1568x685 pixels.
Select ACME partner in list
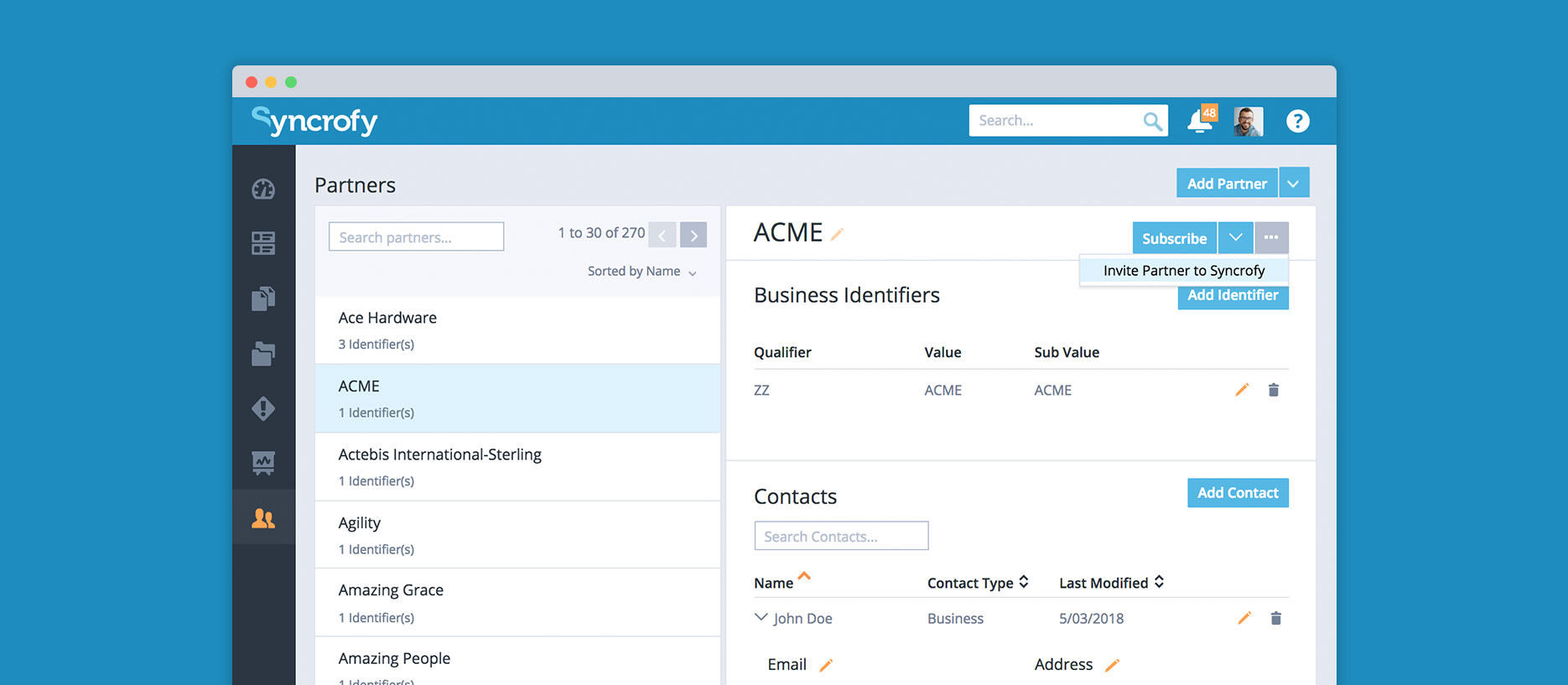coord(517,398)
